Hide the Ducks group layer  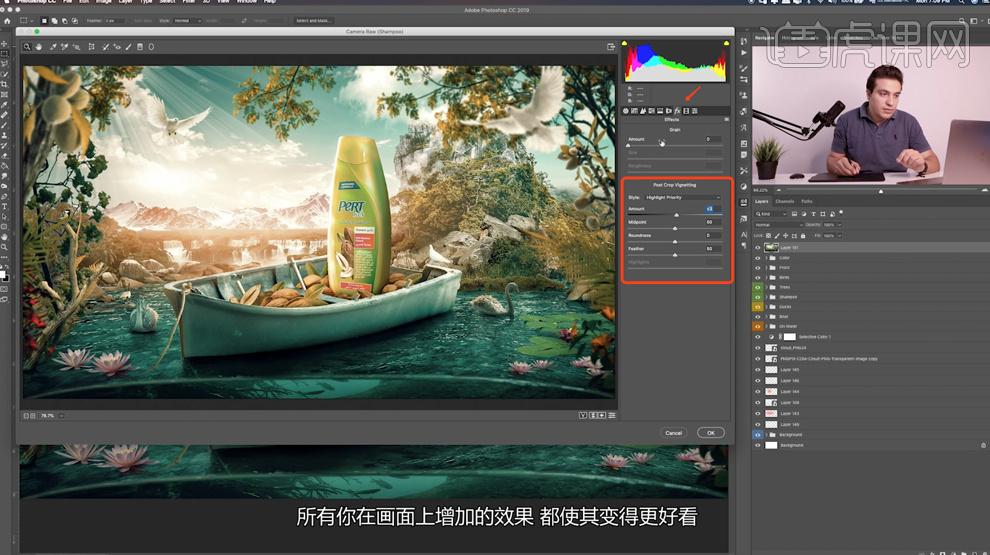pos(758,307)
